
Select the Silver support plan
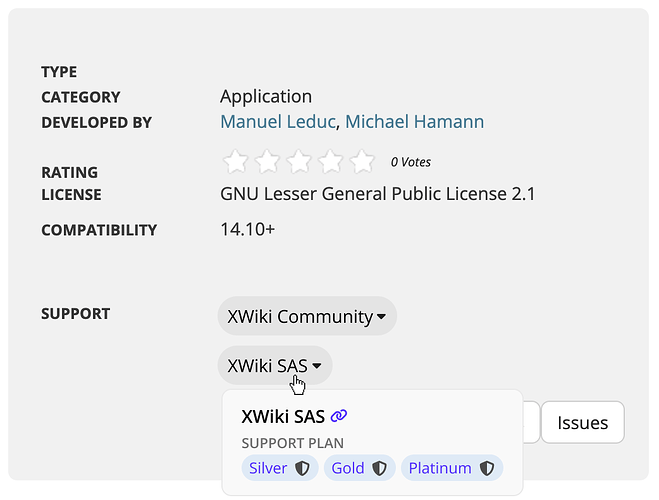point(268,468)
